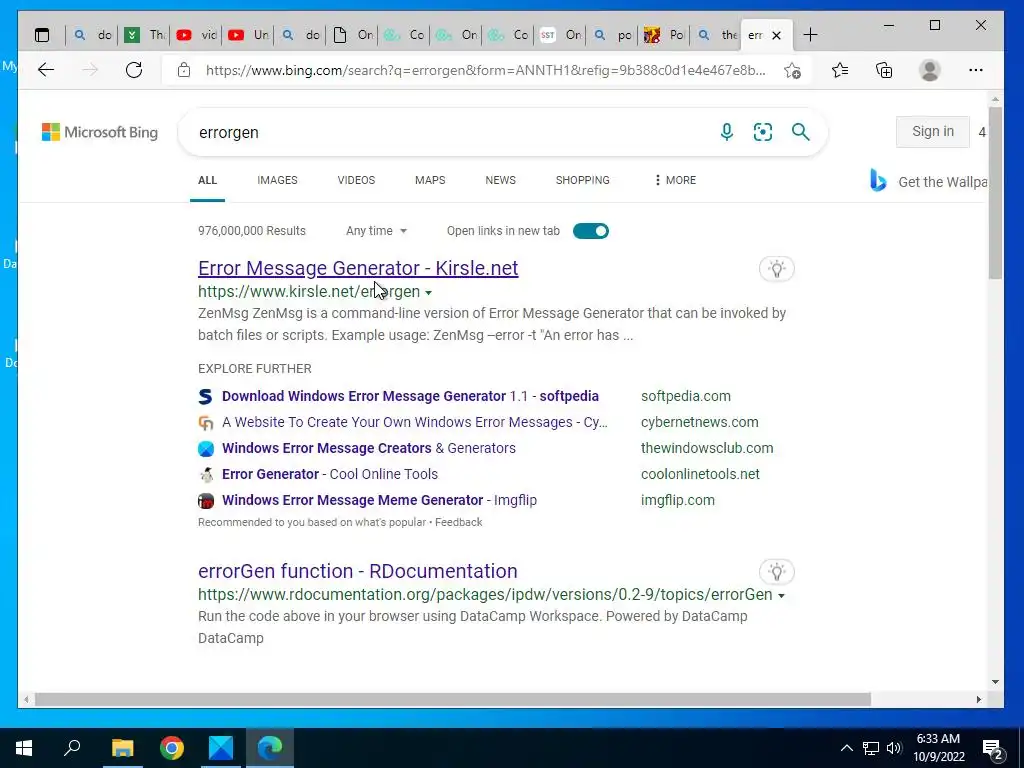Open Windows Start menu
The image size is (1024, 768).
pos(24,748)
